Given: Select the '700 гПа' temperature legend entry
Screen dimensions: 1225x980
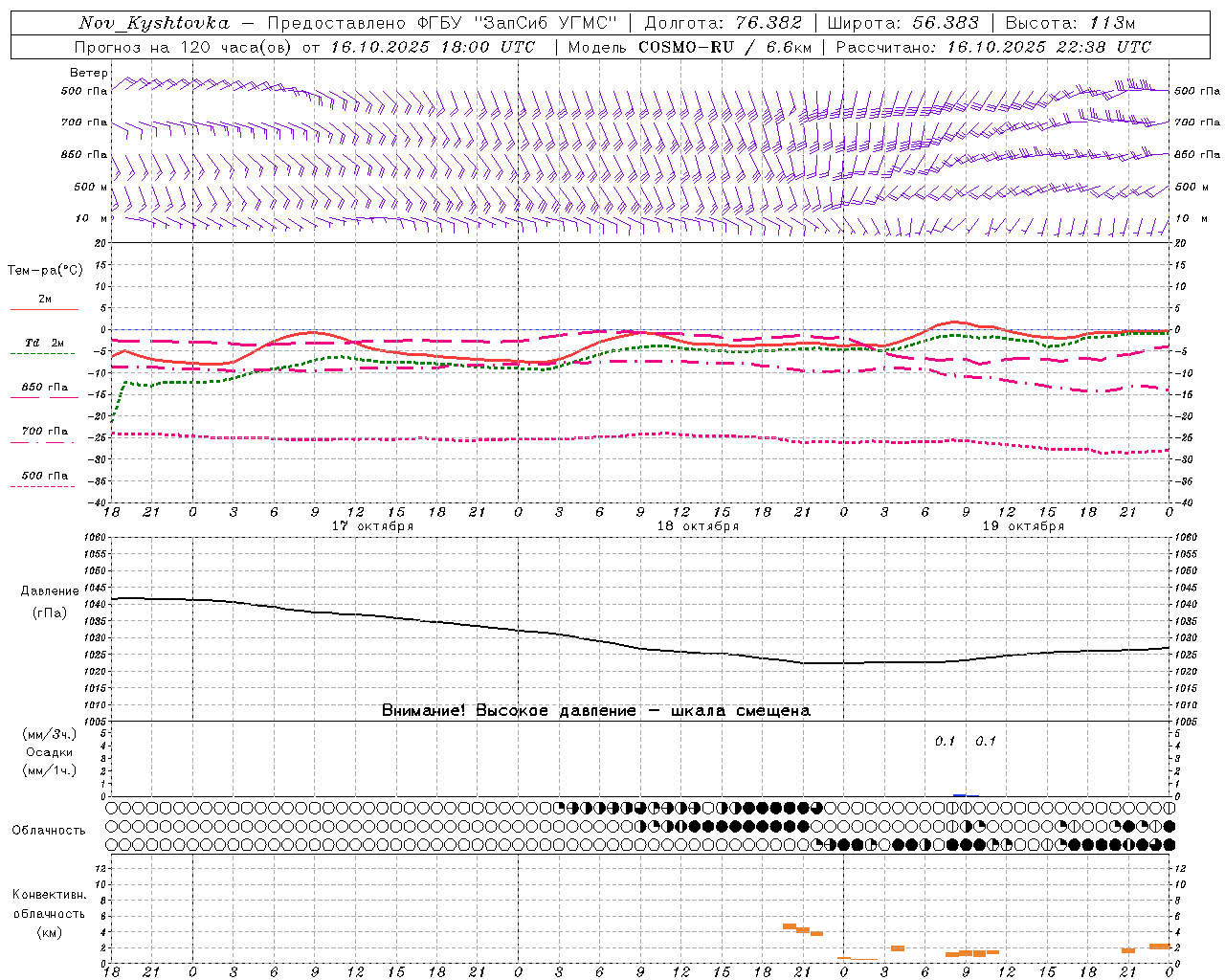Looking at the screenshot, I should pos(45,432).
